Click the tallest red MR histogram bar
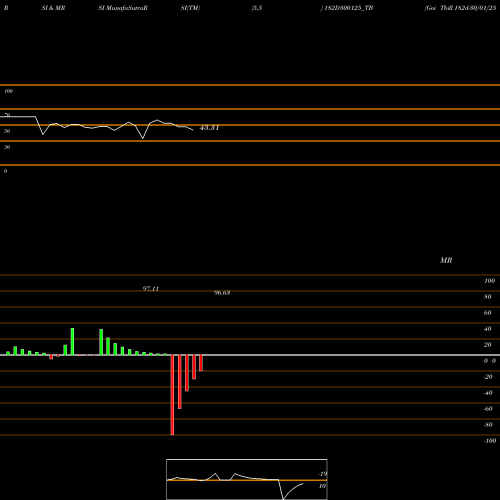 (x=172, y=395)
